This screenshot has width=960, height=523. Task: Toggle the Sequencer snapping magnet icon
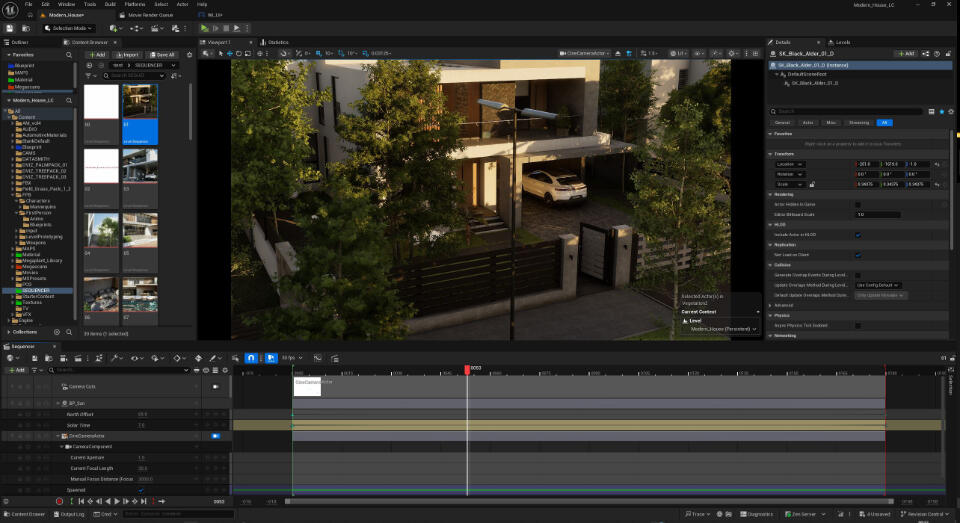[251, 358]
